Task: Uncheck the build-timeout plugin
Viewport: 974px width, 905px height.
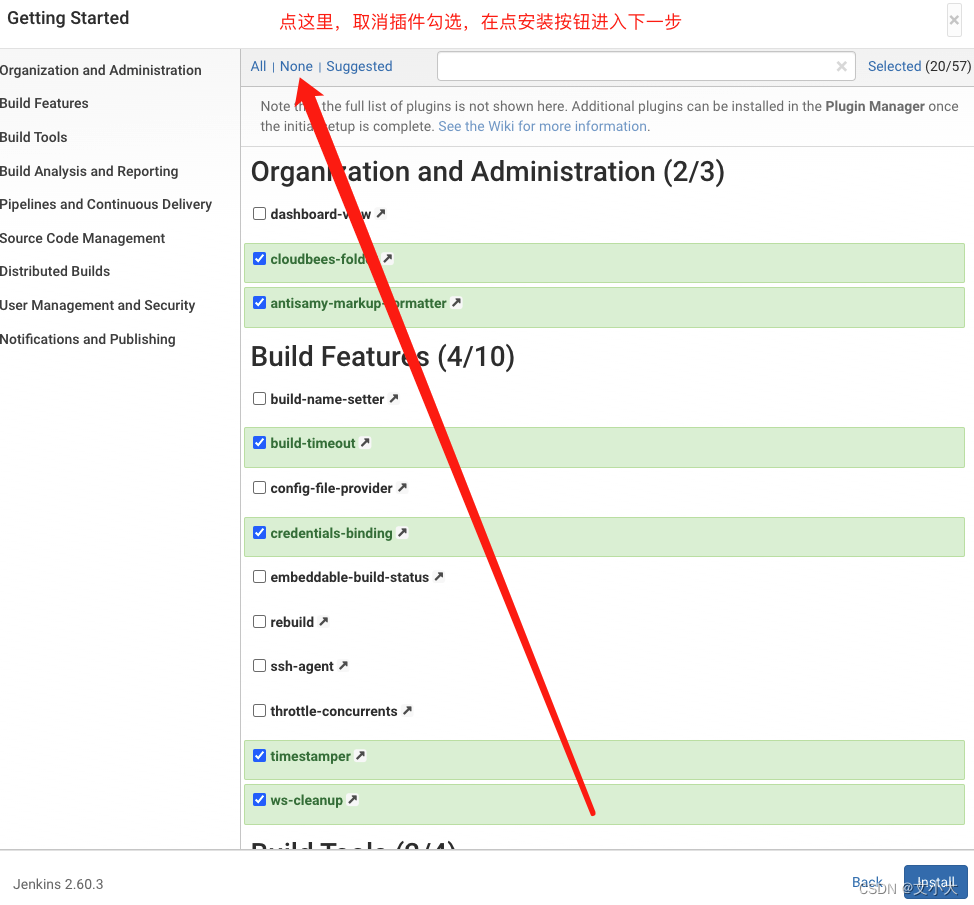Action: pos(259,442)
